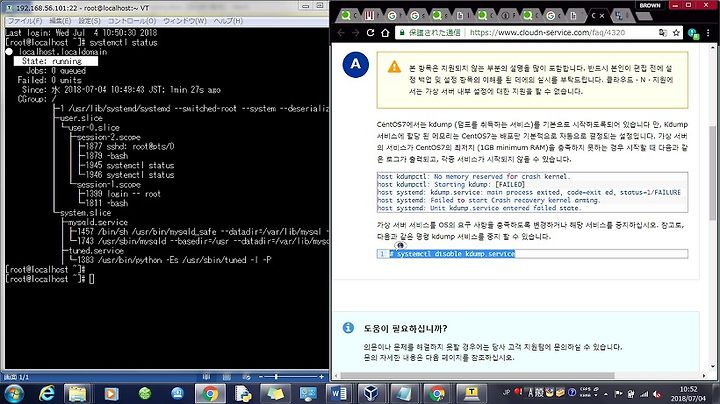The width and height of the screenshot is (720, 404).
Task: Click the 'session-2.scope' line in terminal
Action: tap(108, 137)
